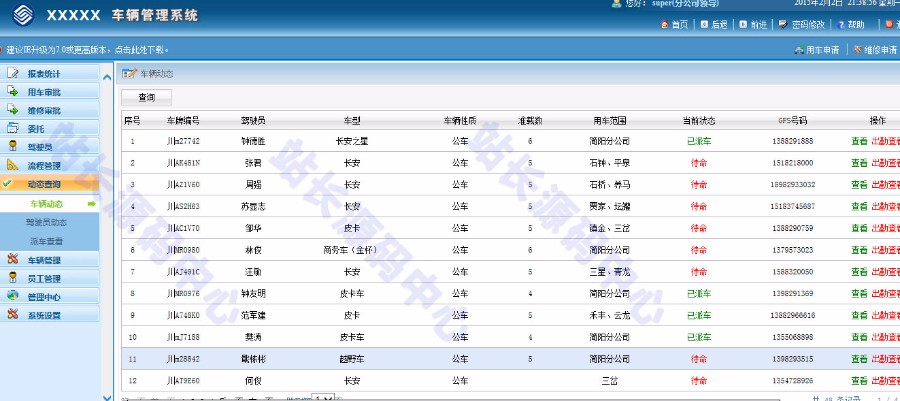900x401 pixels.
Task: Click 已派车 status in 范军建's row
Action: (699, 316)
